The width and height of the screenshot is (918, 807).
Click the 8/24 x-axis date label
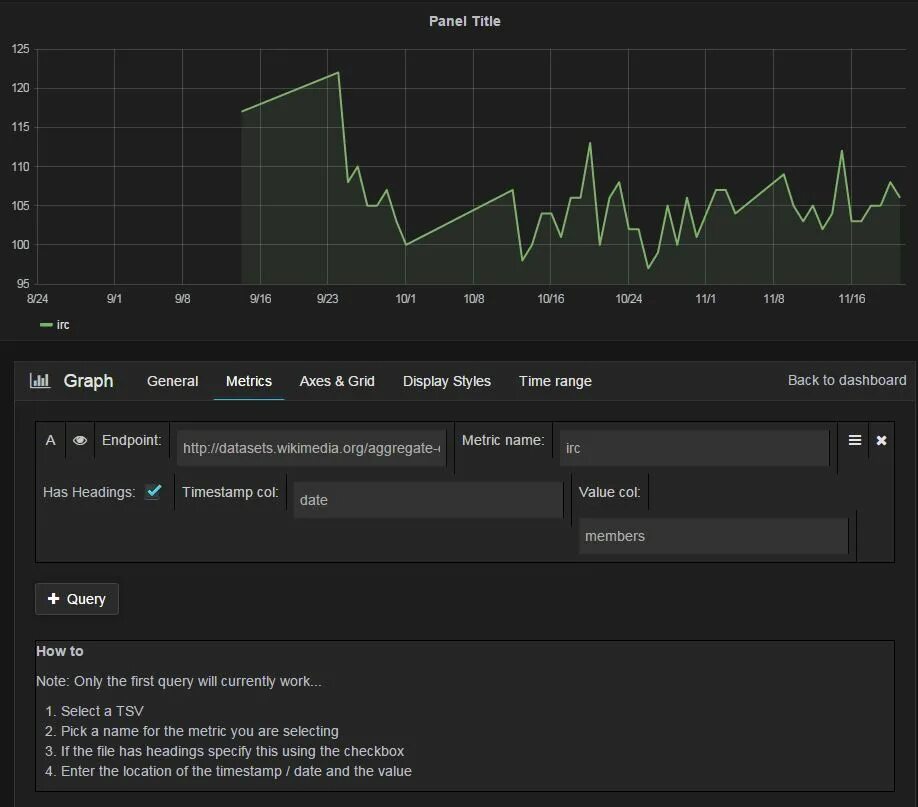coord(37,299)
